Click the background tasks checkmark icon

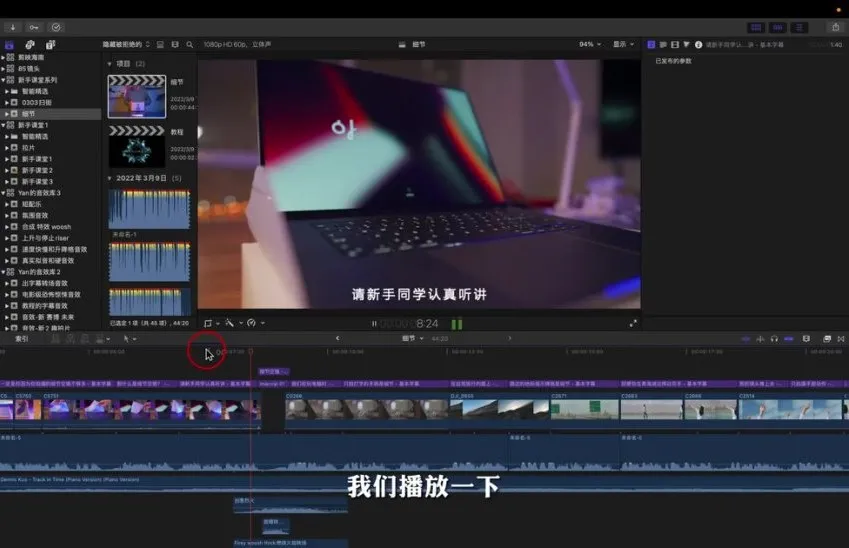tap(56, 27)
